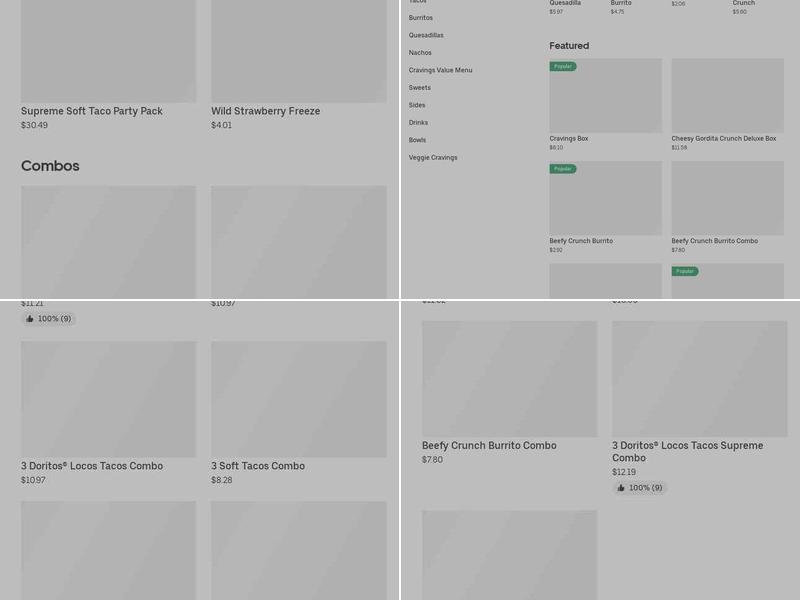Click the 3 Doritos Locos Tacos Combo title

92,466
